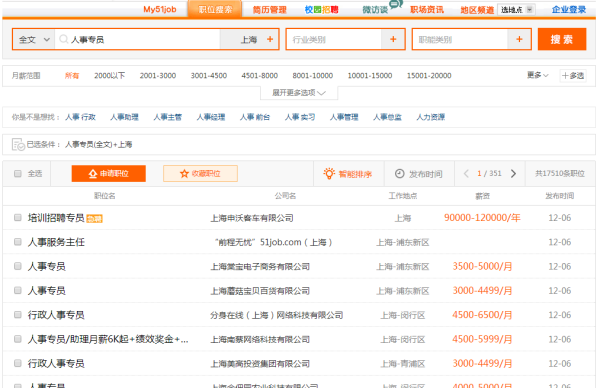Click the plus icon next to 上海
This screenshot has height=388, width=600.
pos(270,39)
